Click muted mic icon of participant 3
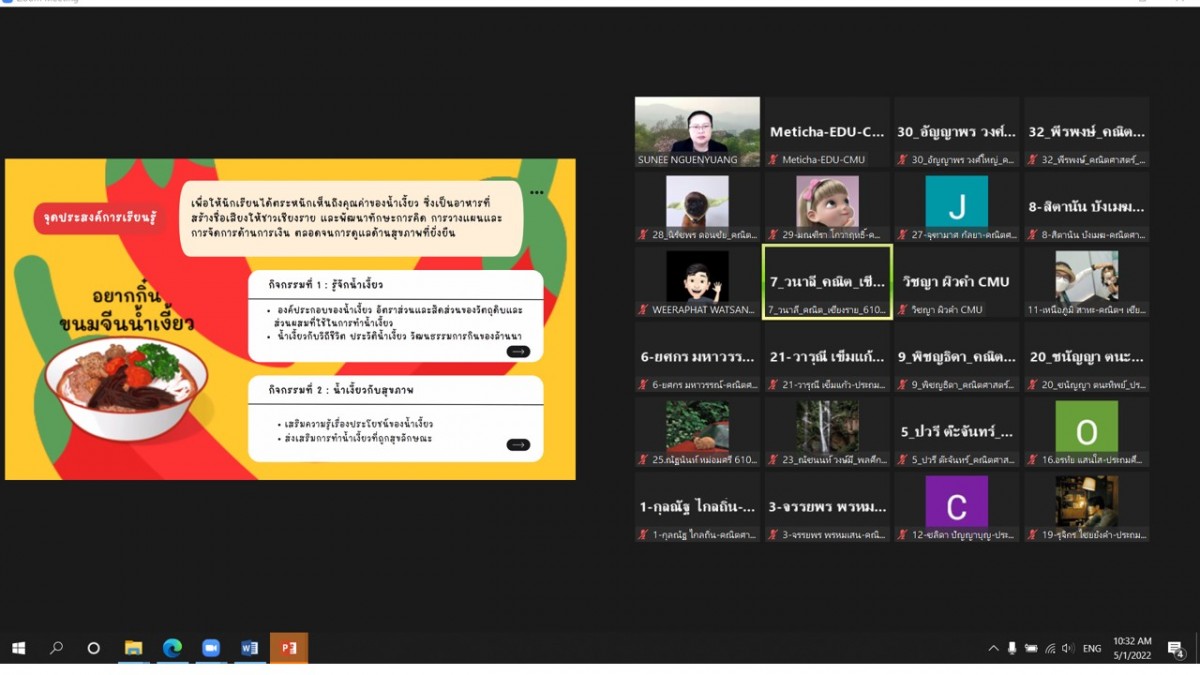Image resolution: width=1200 pixels, height=675 pixels. tap(774, 534)
